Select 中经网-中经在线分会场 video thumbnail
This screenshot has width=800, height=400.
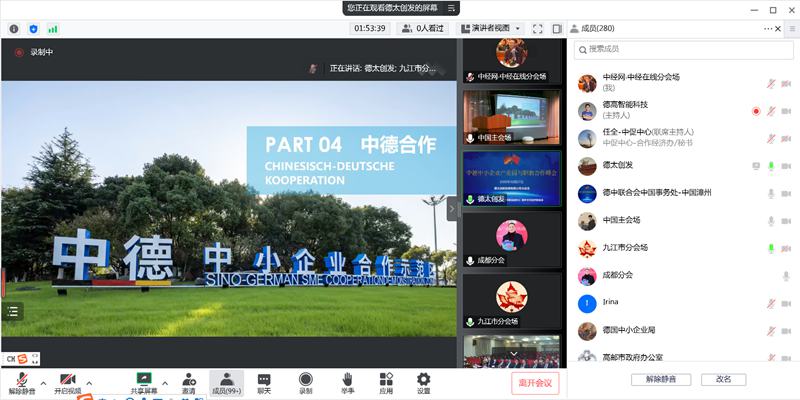pos(512,60)
